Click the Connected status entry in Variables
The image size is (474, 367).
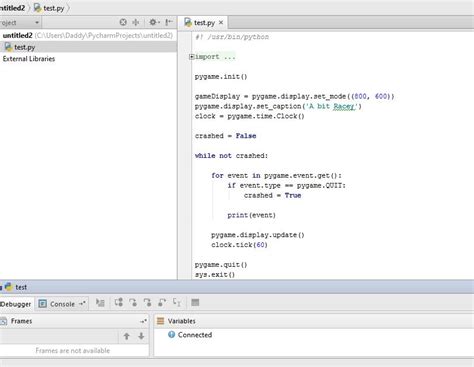click(190, 335)
